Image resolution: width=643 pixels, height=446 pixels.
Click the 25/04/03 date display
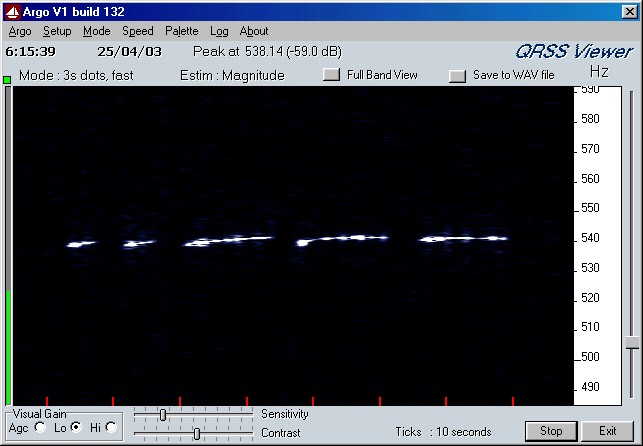pos(130,52)
